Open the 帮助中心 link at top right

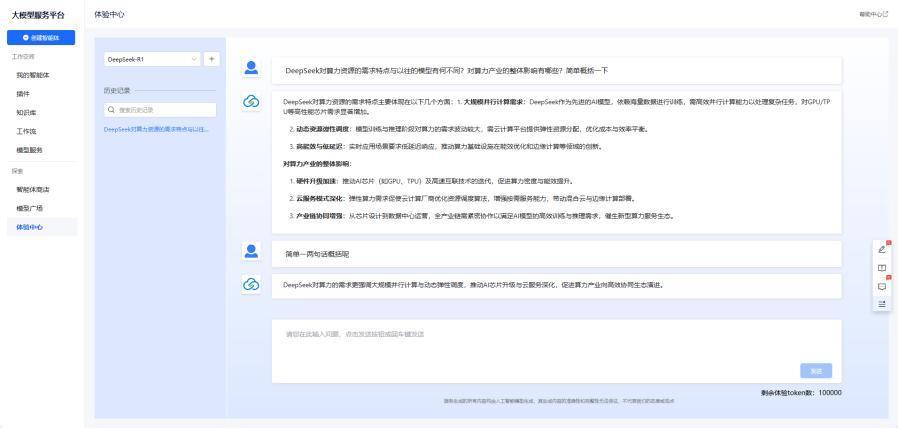(x=871, y=14)
